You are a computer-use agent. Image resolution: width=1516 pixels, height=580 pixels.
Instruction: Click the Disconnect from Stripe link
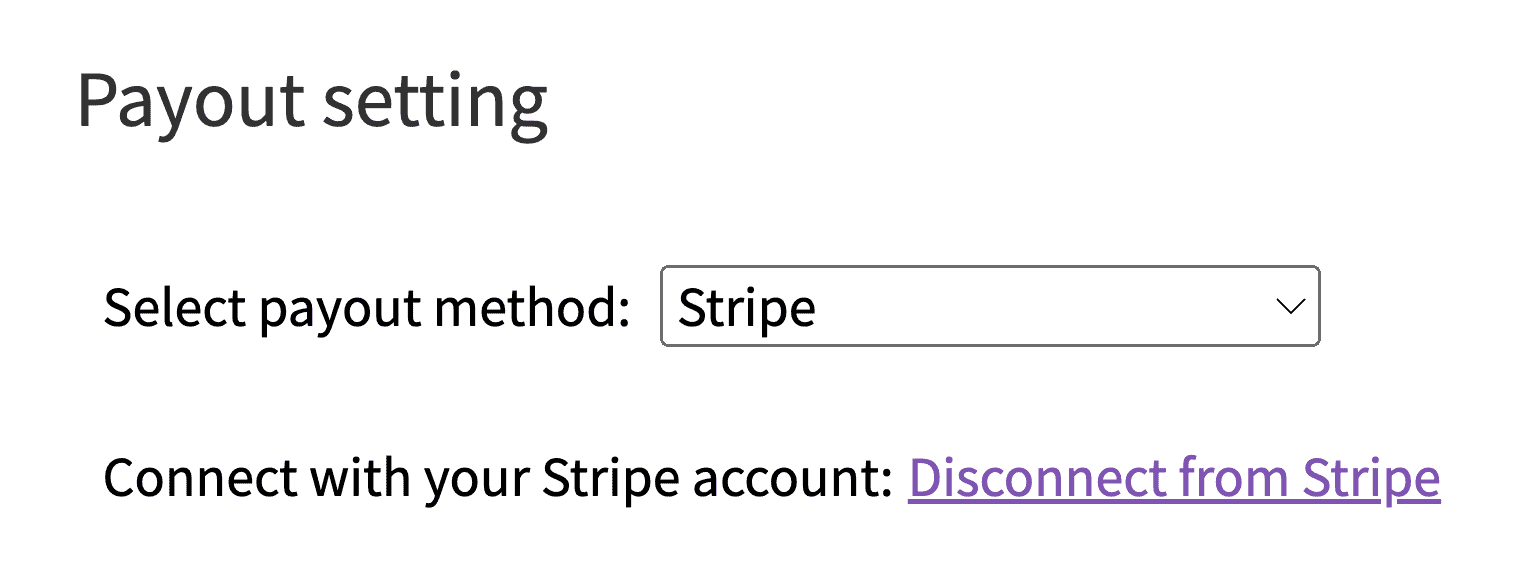(x=1174, y=479)
